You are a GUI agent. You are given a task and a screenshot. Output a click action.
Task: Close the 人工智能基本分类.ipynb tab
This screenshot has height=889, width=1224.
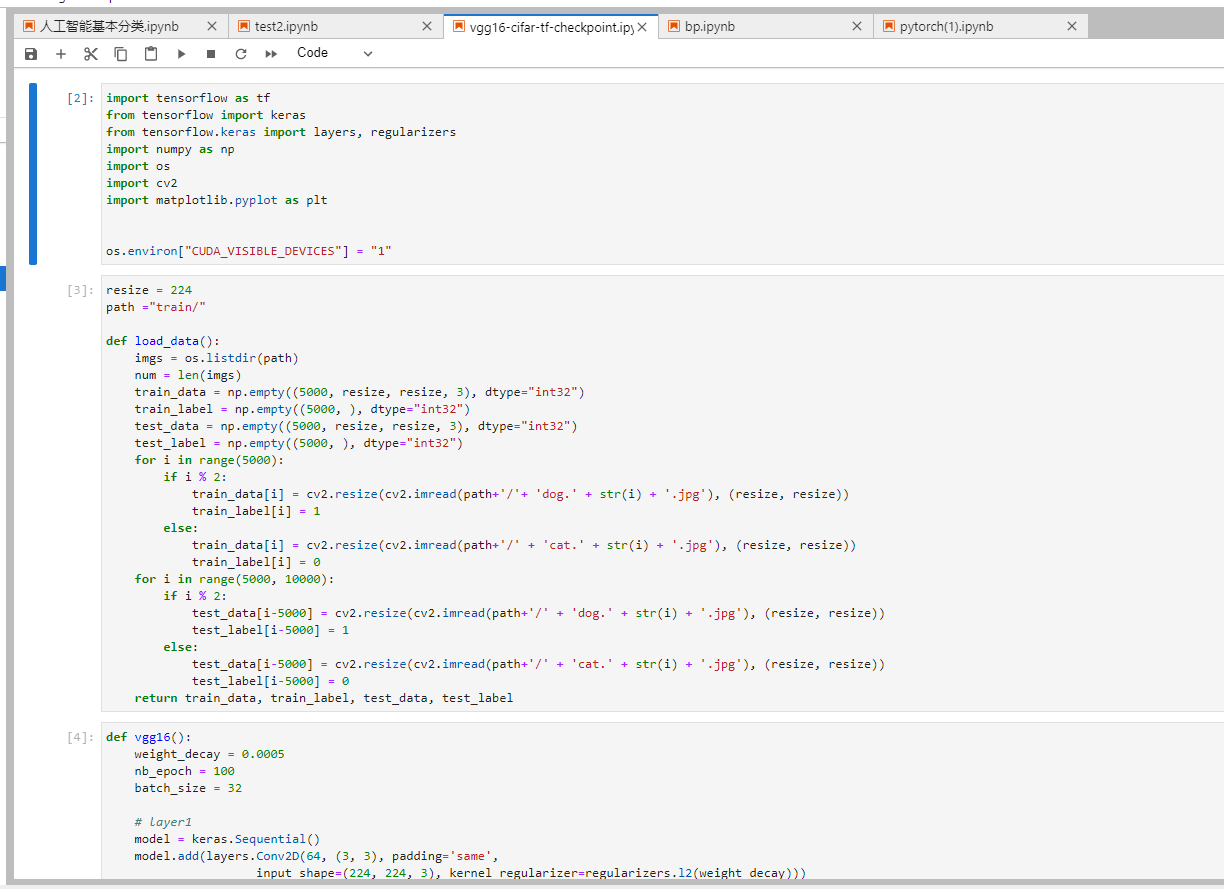coord(212,27)
